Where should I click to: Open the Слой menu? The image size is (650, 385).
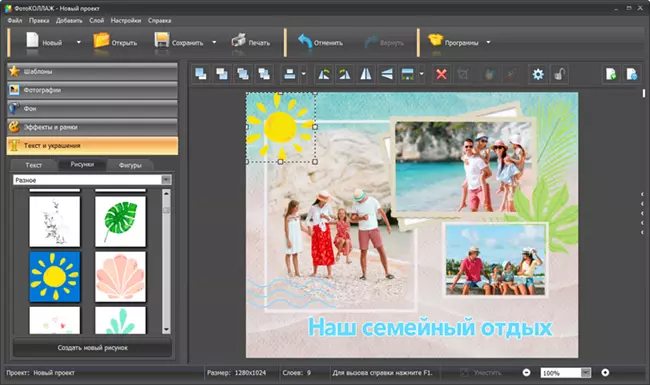(x=97, y=20)
